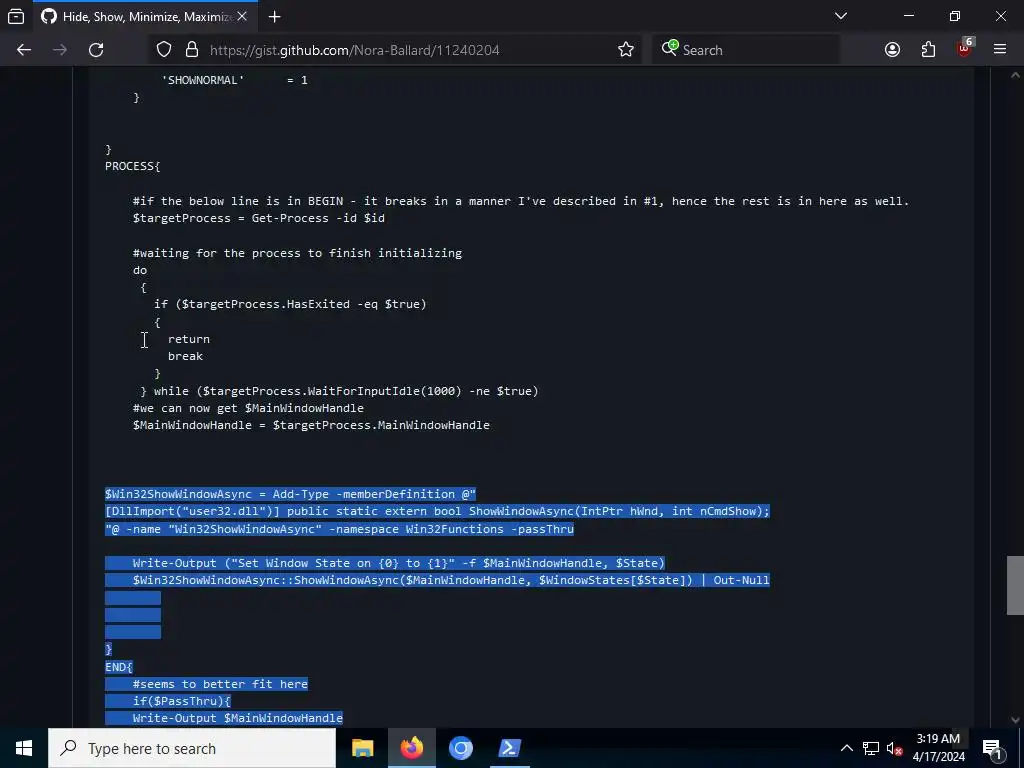Screen dimensions: 1024x768
Task: Open the blue circle browser taskbar icon
Action: 460,748
